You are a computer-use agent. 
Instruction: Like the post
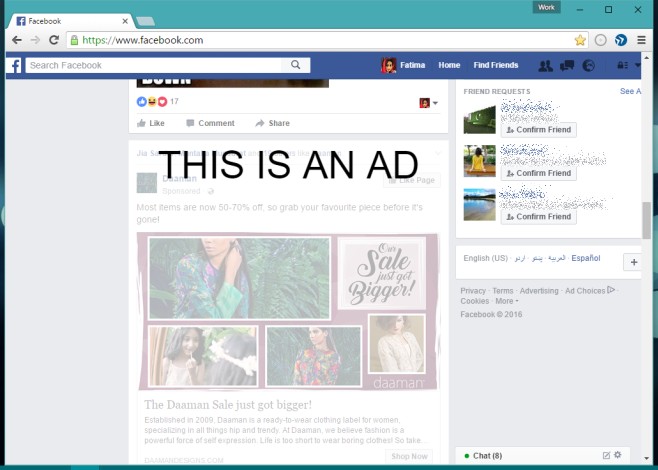tap(151, 123)
